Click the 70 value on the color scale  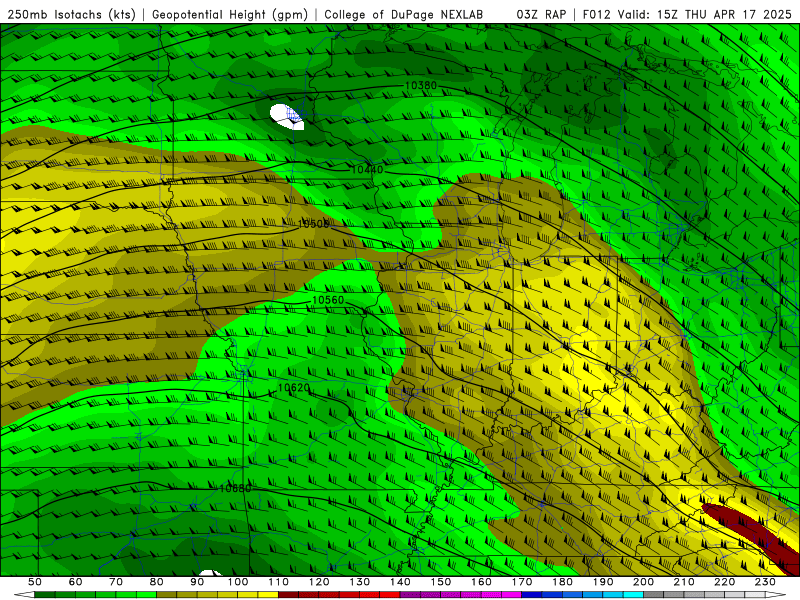pyautogui.click(x=116, y=582)
